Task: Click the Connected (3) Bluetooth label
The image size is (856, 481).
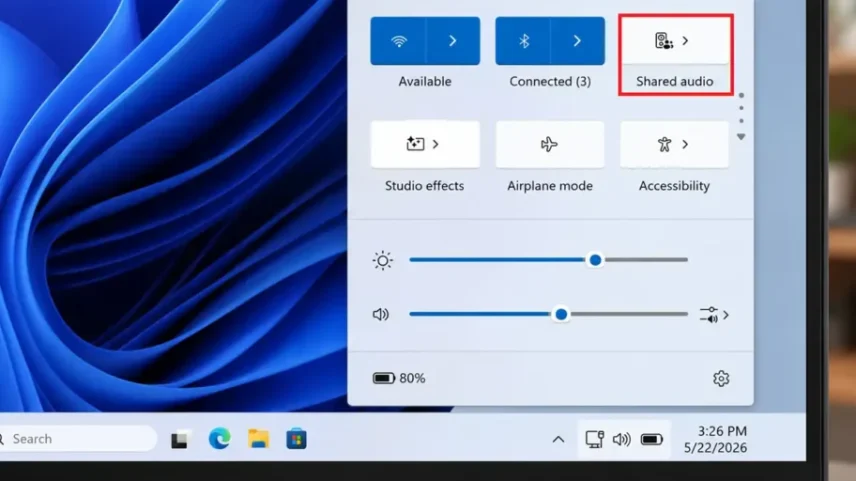Action: 550,81
